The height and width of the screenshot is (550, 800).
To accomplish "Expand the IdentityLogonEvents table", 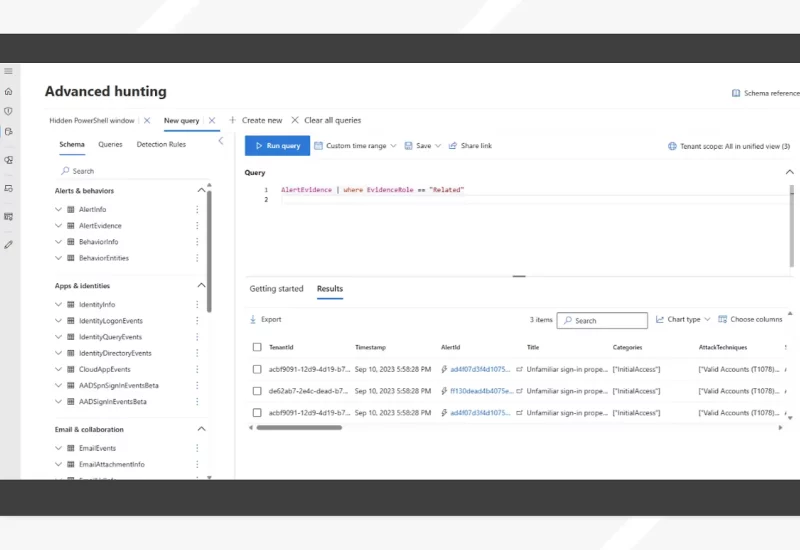I will click(x=58, y=321).
